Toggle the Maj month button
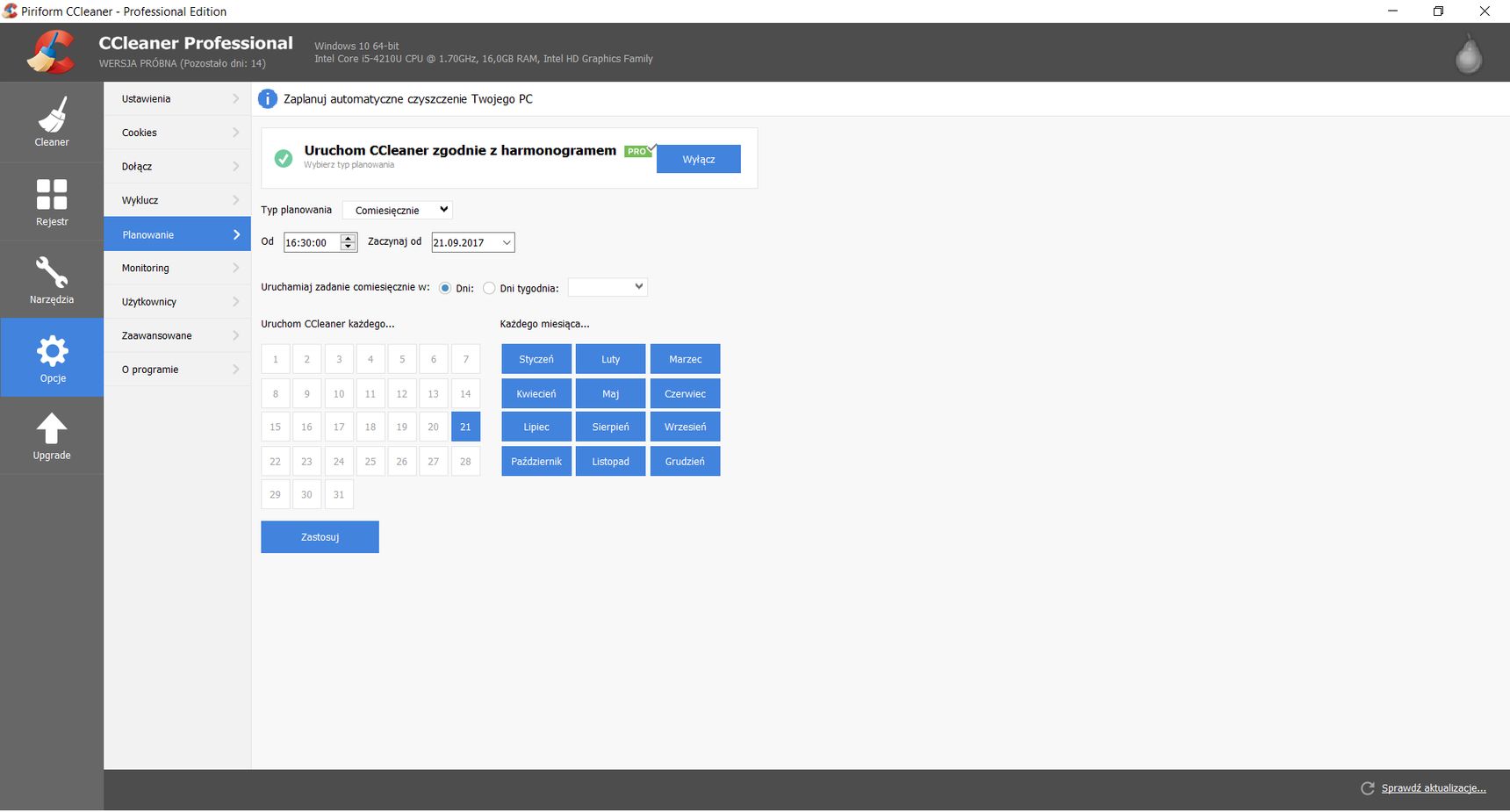Viewport: 1510px width, 812px height. 611,393
